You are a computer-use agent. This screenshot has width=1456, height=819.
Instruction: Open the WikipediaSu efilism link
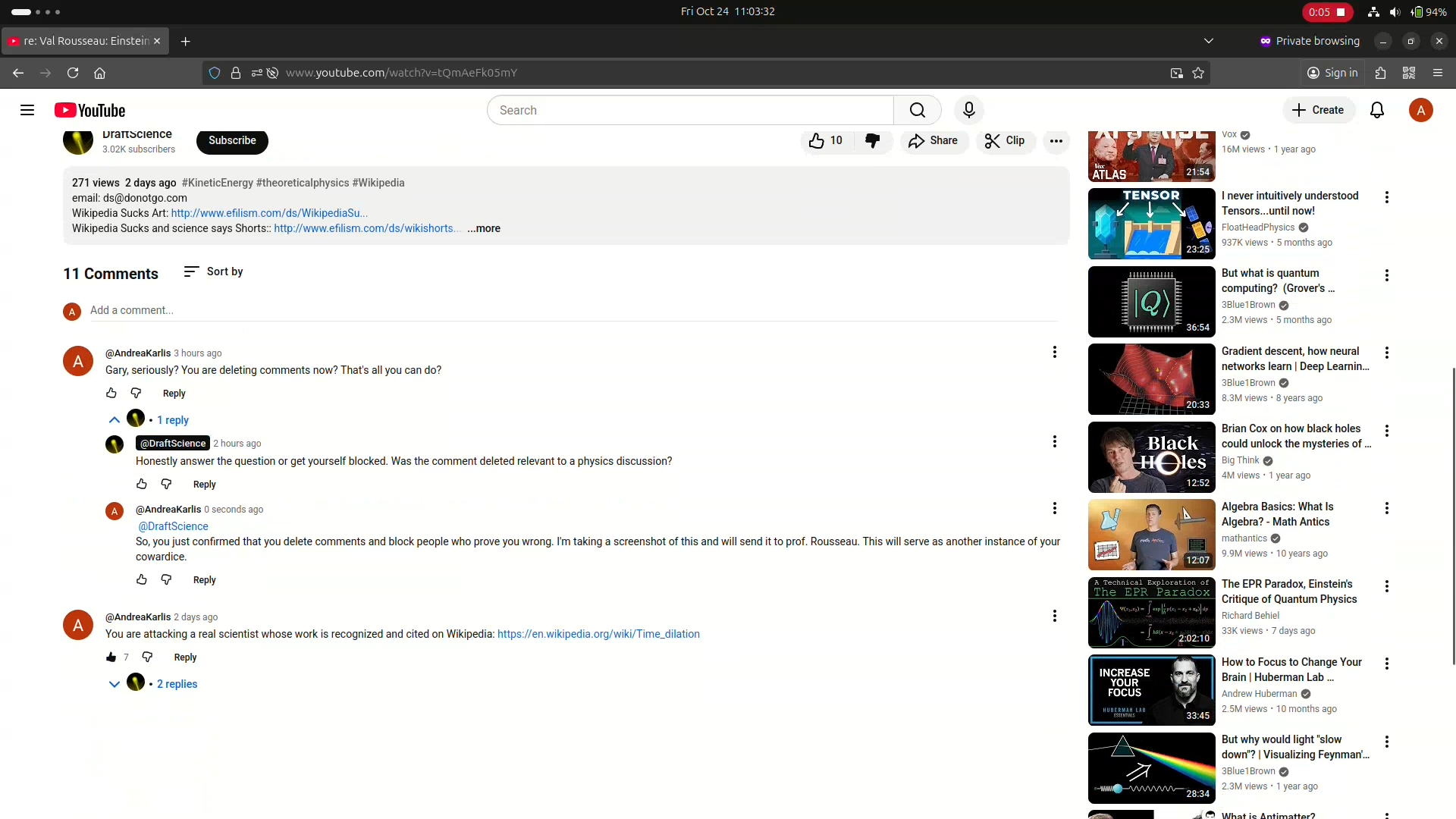pyautogui.click(x=269, y=213)
